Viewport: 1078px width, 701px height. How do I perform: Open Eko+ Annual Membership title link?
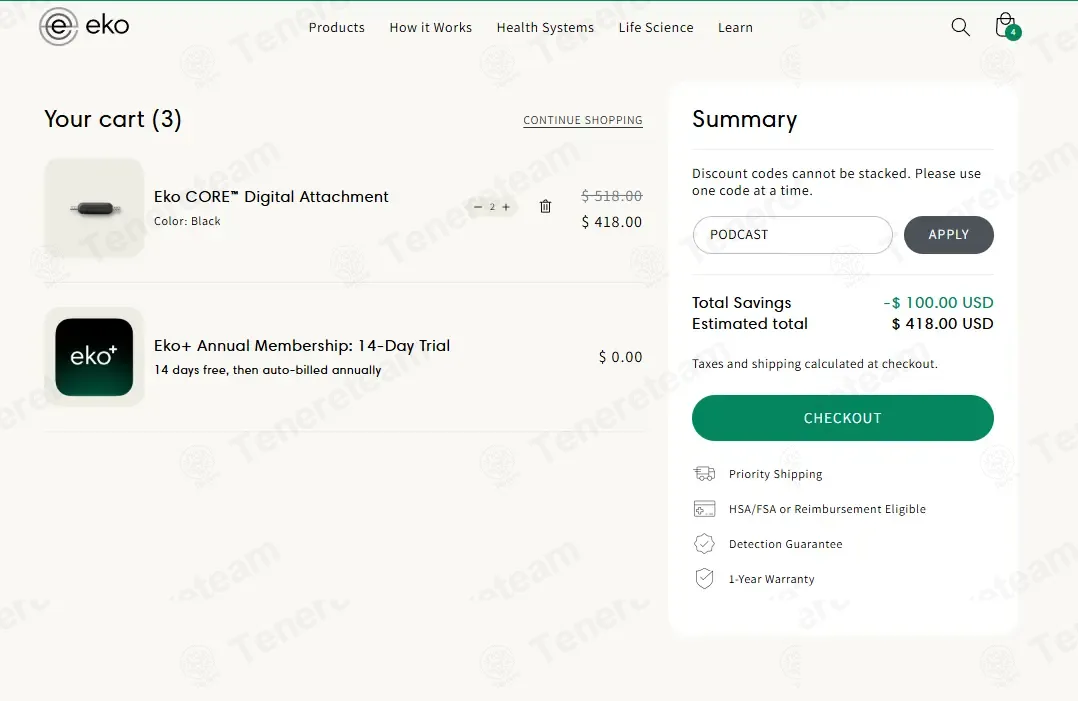tap(302, 346)
